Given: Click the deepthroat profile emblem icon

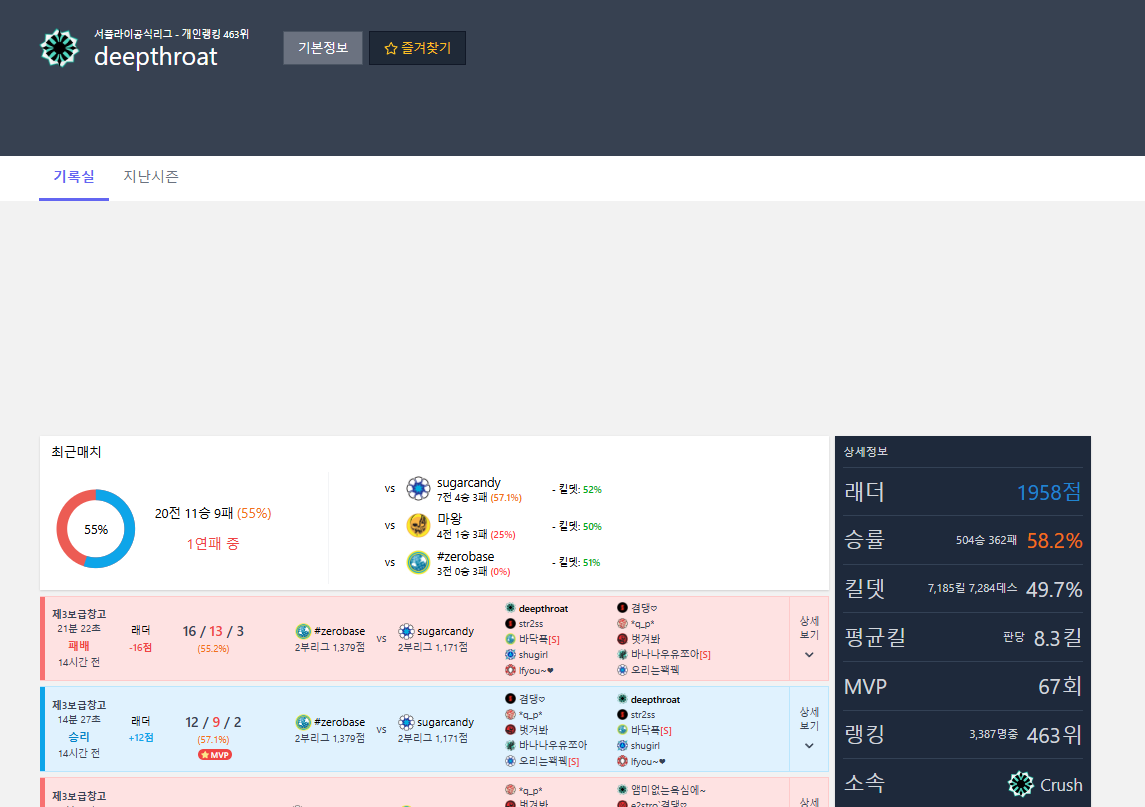Looking at the screenshot, I should [x=59, y=48].
